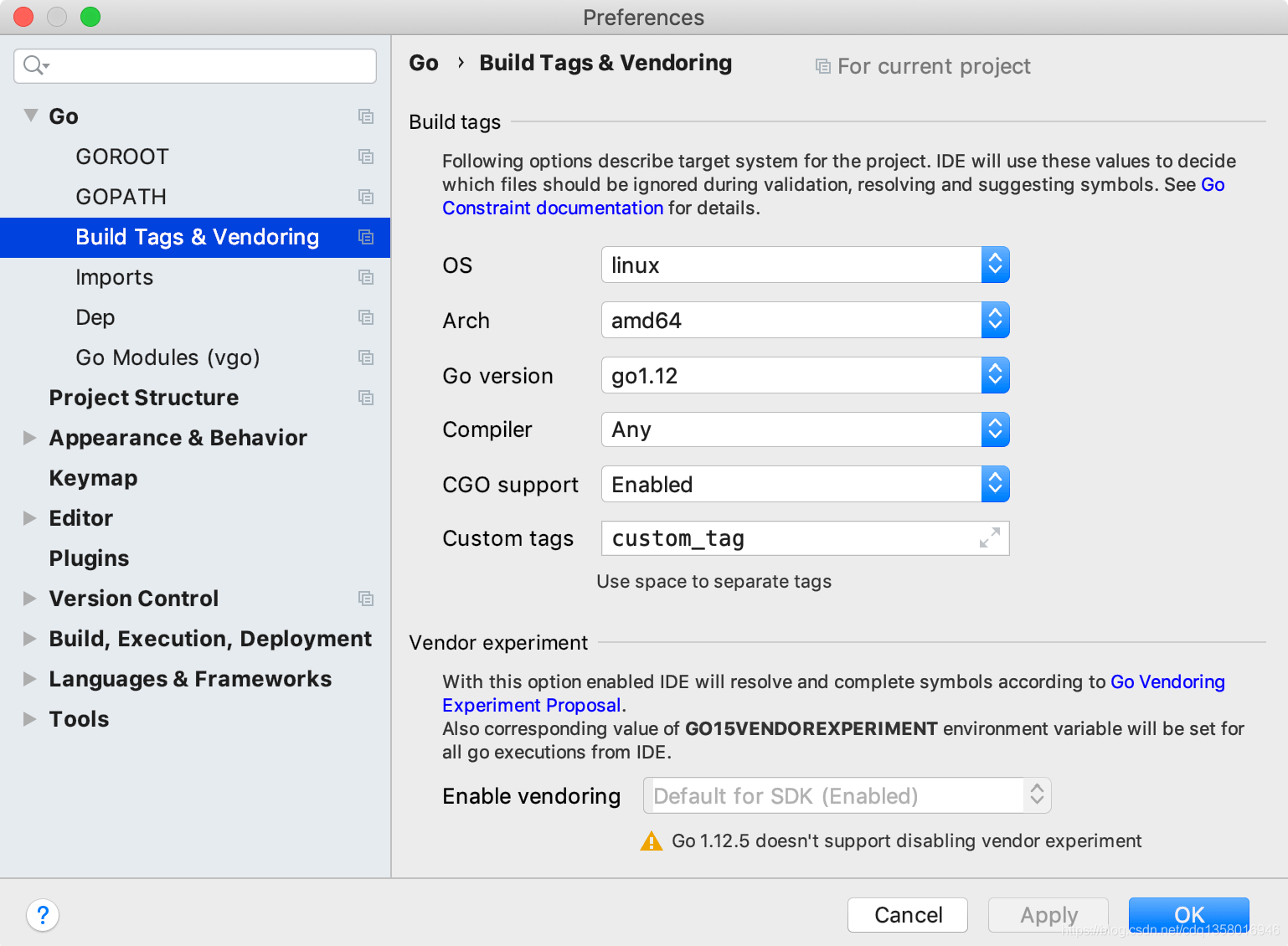
Task: Click the project-level icon beside Imports
Action: coord(366,277)
